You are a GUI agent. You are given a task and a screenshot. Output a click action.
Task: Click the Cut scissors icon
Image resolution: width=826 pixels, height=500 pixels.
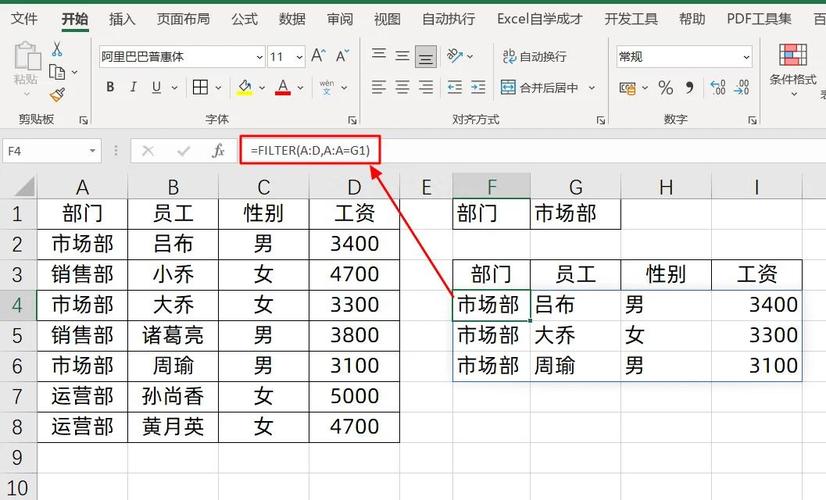(x=56, y=50)
